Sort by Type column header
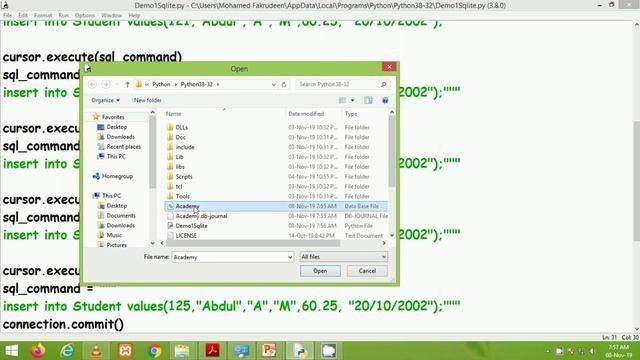Viewport: 640px width, 360px height. 351,114
